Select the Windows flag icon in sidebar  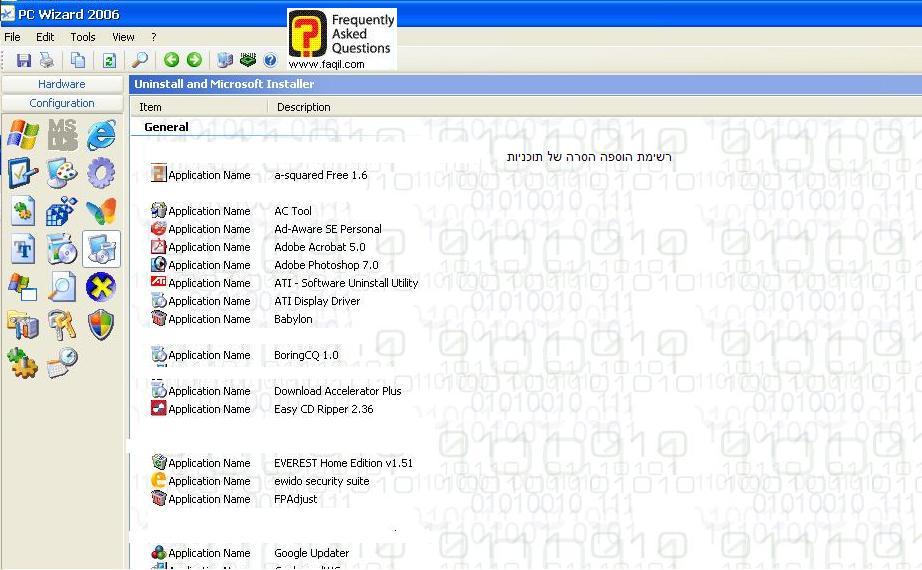pyautogui.click(x=22, y=134)
